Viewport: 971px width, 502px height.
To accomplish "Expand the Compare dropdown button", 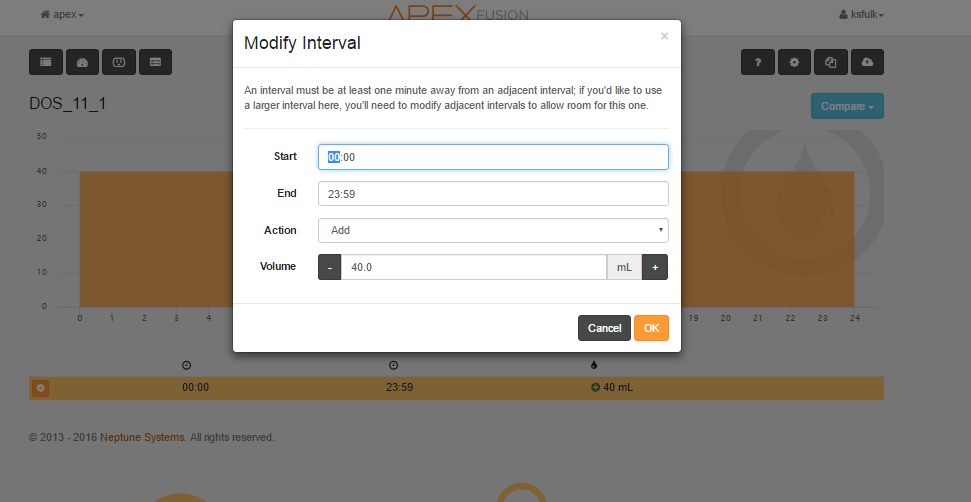I will tap(847, 106).
